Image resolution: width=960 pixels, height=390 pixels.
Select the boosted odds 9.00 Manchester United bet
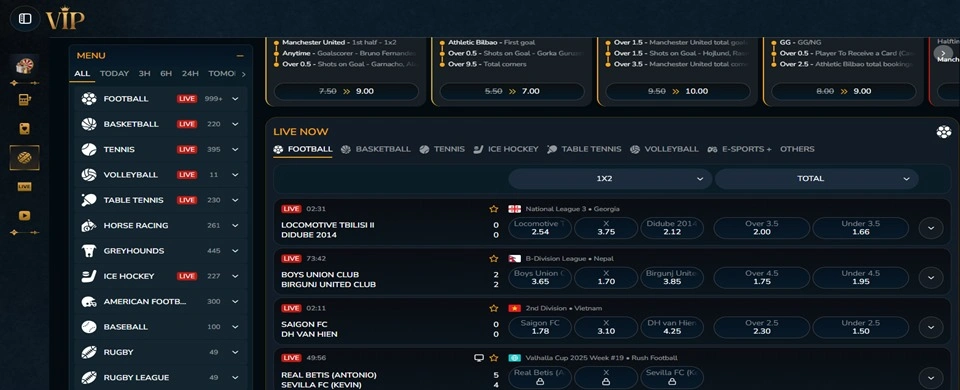point(346,91)
